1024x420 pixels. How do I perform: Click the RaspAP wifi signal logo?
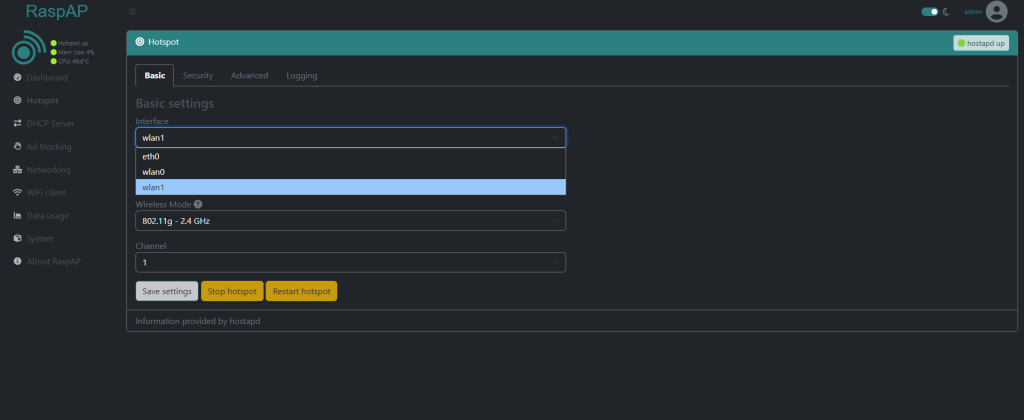(29, 51)
